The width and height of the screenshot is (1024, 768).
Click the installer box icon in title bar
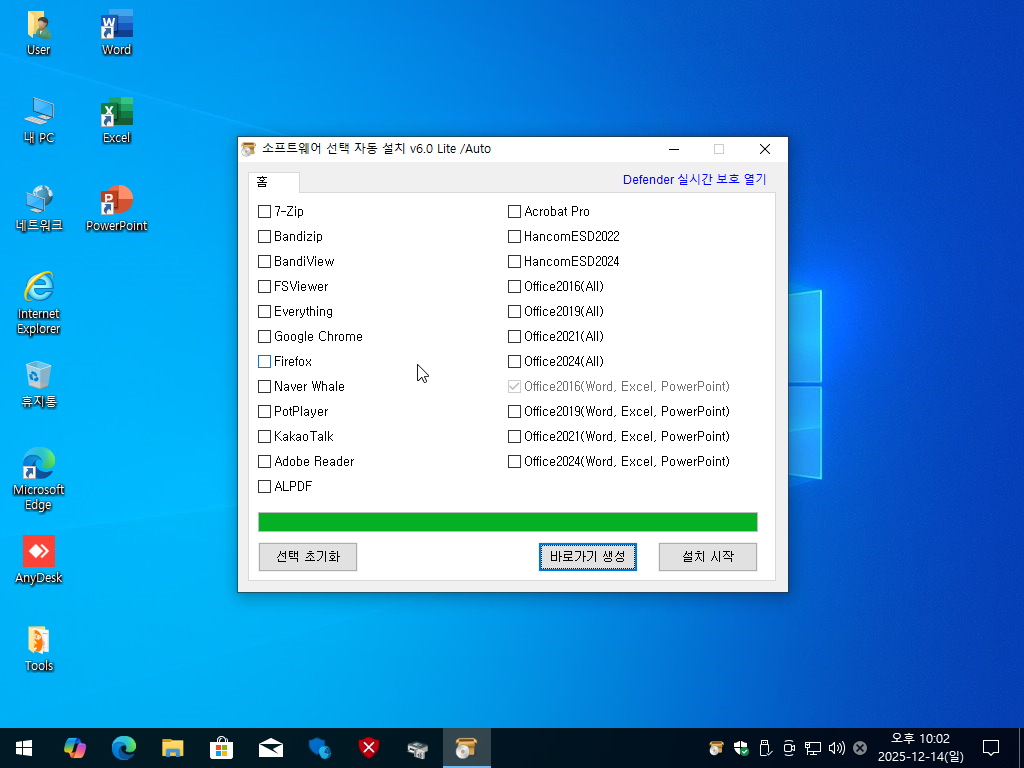pyautogui.click(x=248, y=149)
